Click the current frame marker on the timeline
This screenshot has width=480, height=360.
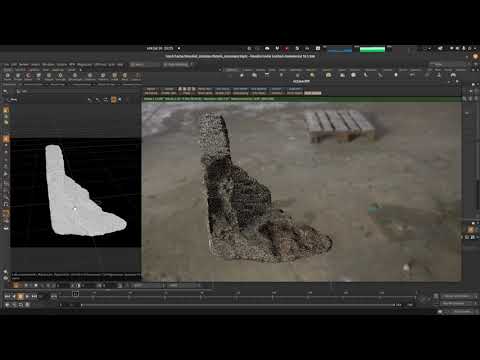pos(75,294)
